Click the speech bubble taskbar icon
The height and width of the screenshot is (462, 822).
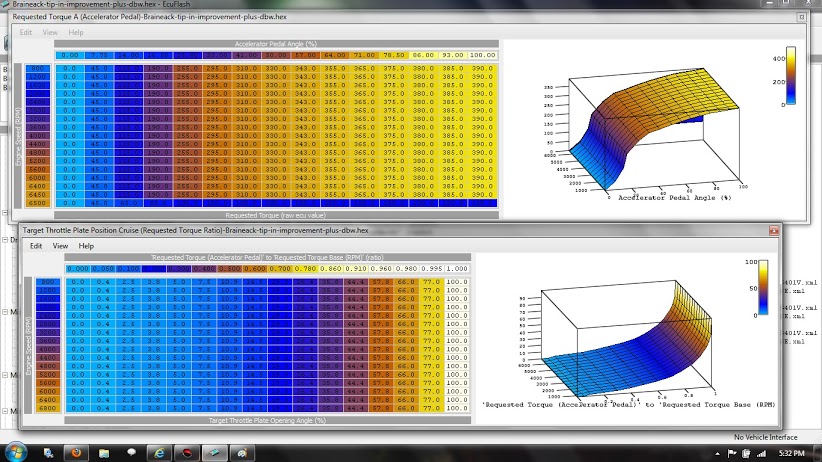[130, 452]
